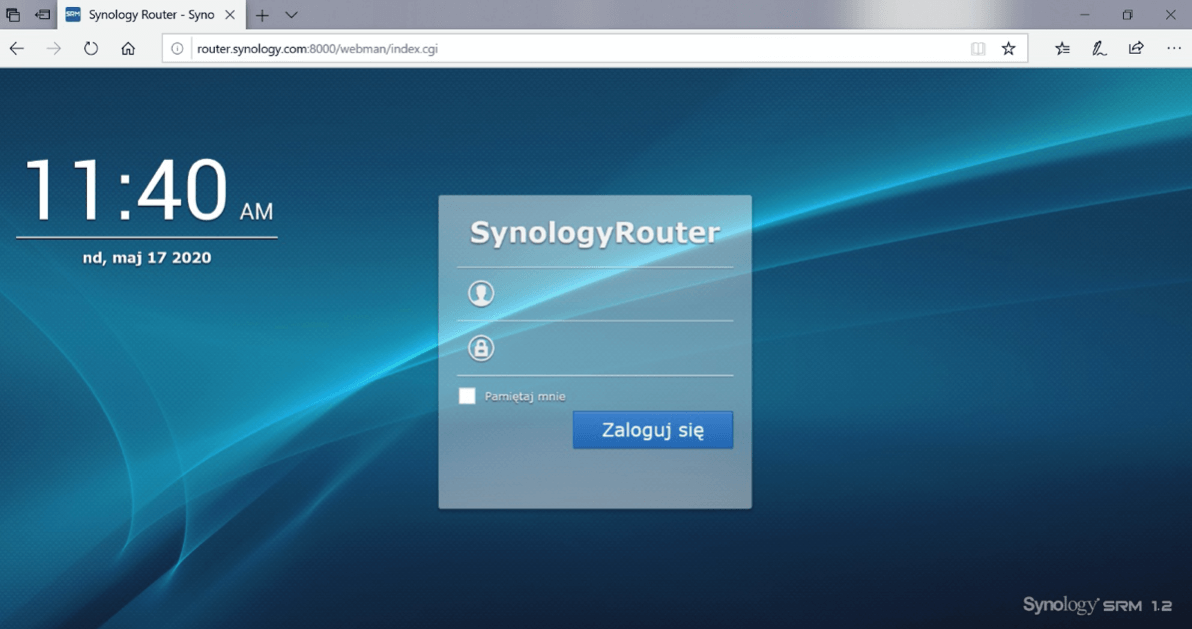
Task: Enable the 'Pamiętaj mnie' checkbox
Action: click(x=467, y=396)
